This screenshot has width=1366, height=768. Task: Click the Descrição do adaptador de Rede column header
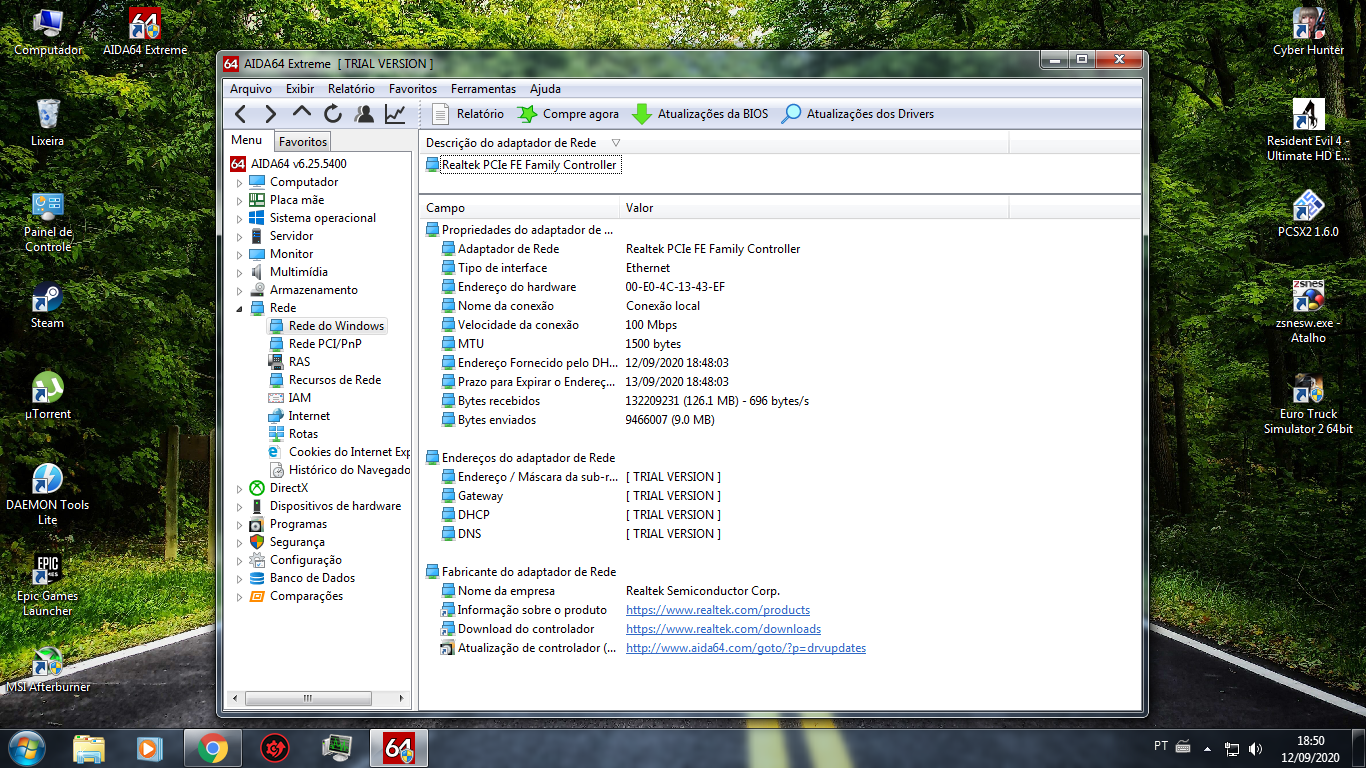pos(713,143)
